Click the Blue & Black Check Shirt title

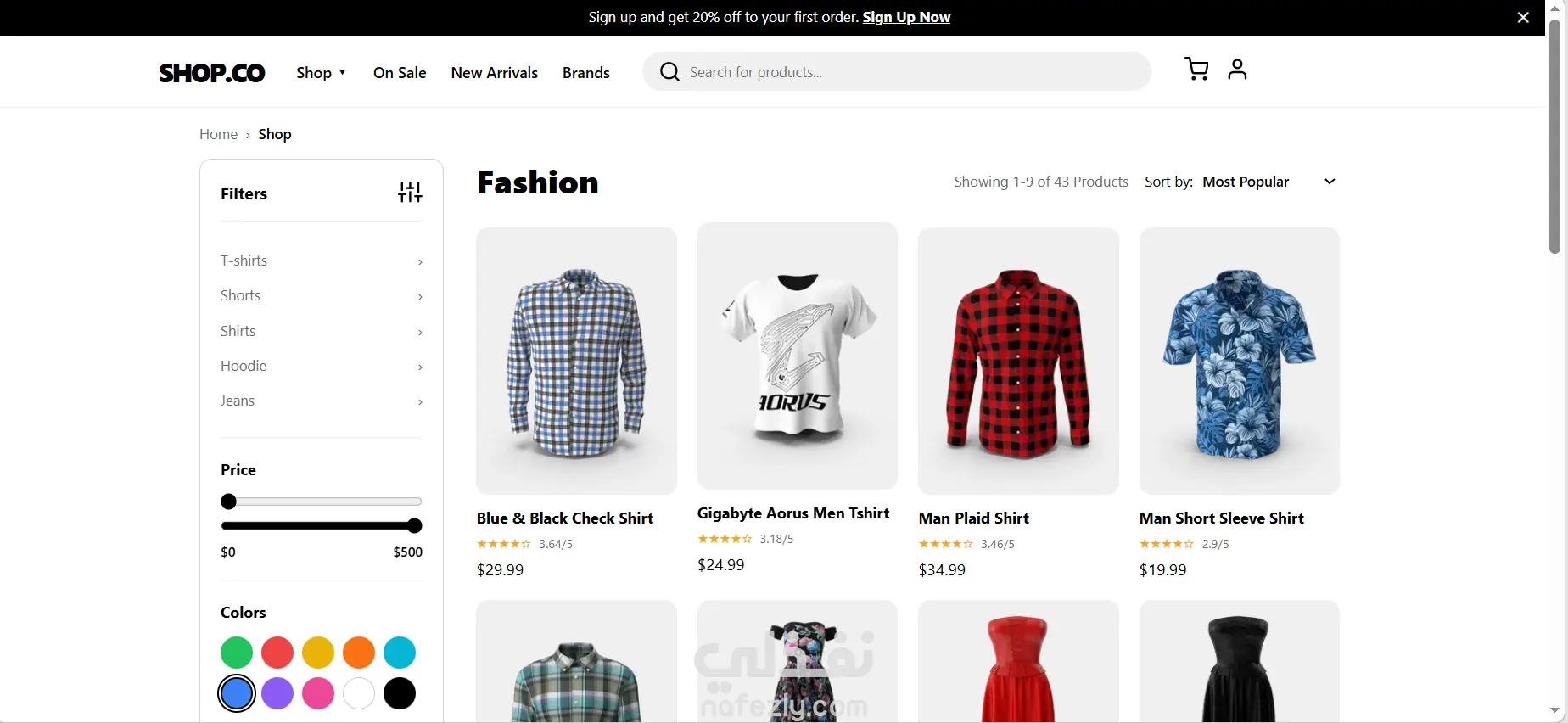[565, 518]
